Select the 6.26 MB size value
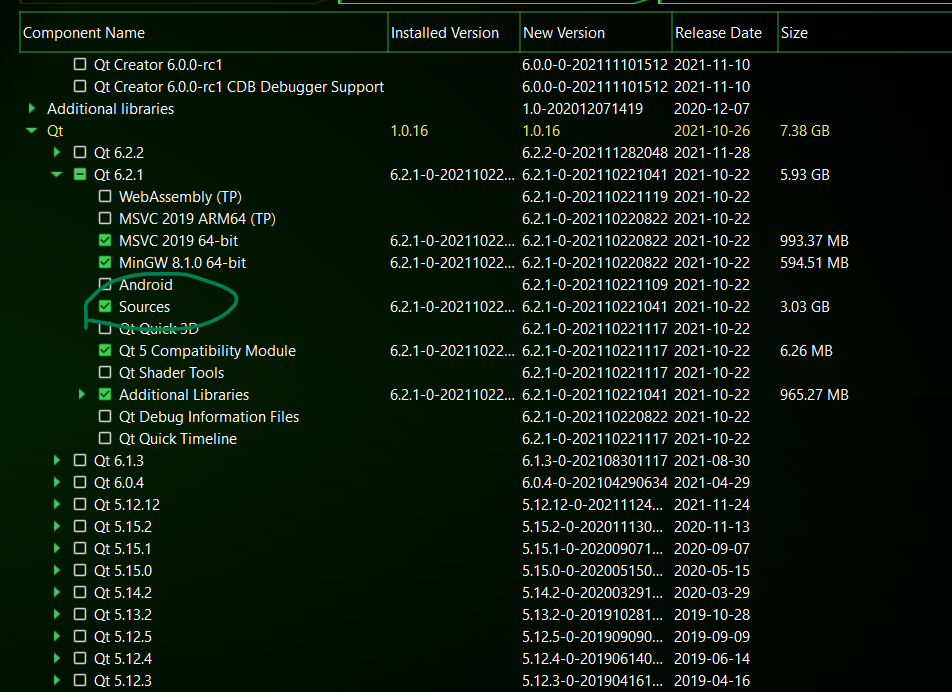 point(806,351)
